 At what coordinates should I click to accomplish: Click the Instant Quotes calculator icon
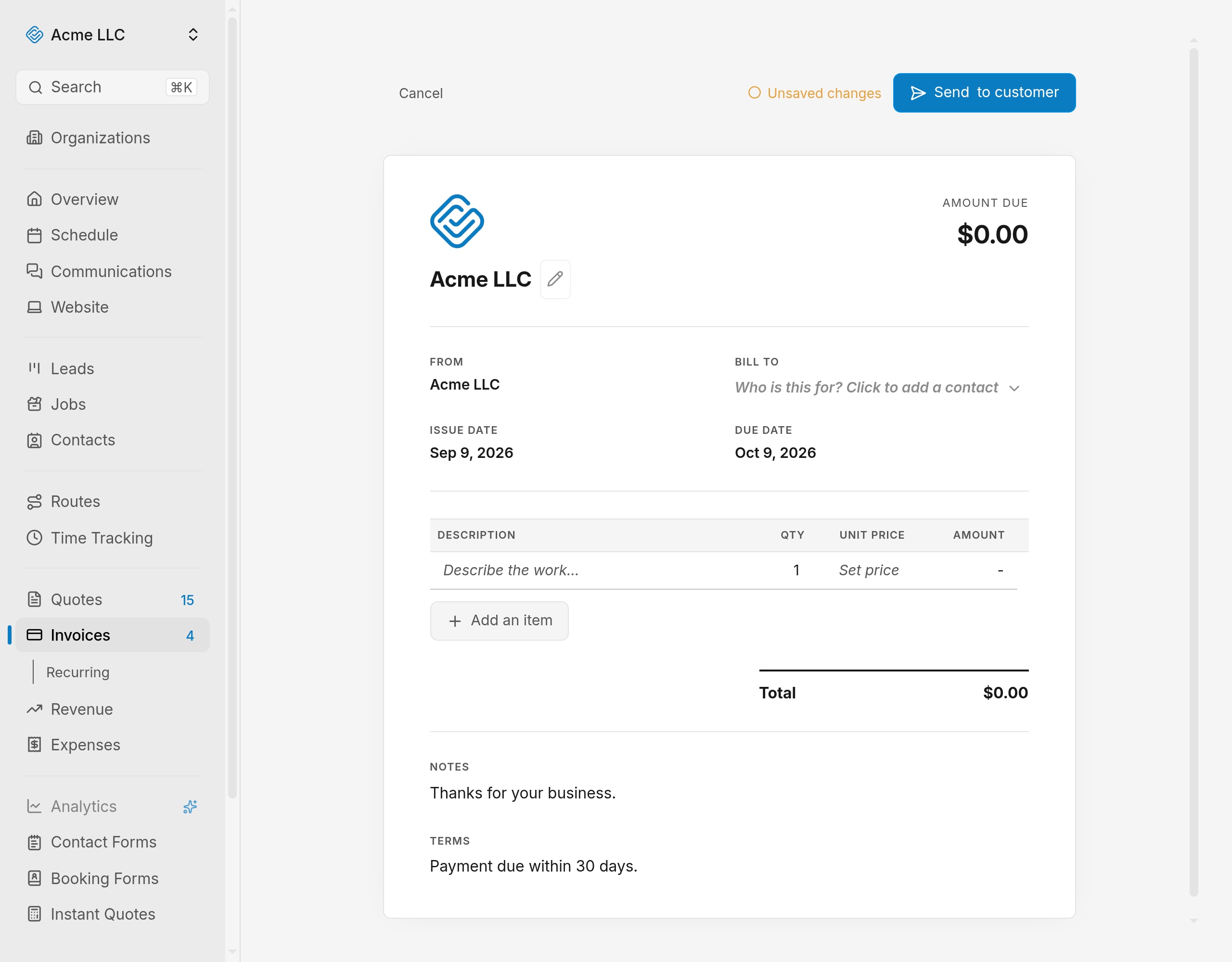point(35,913)
